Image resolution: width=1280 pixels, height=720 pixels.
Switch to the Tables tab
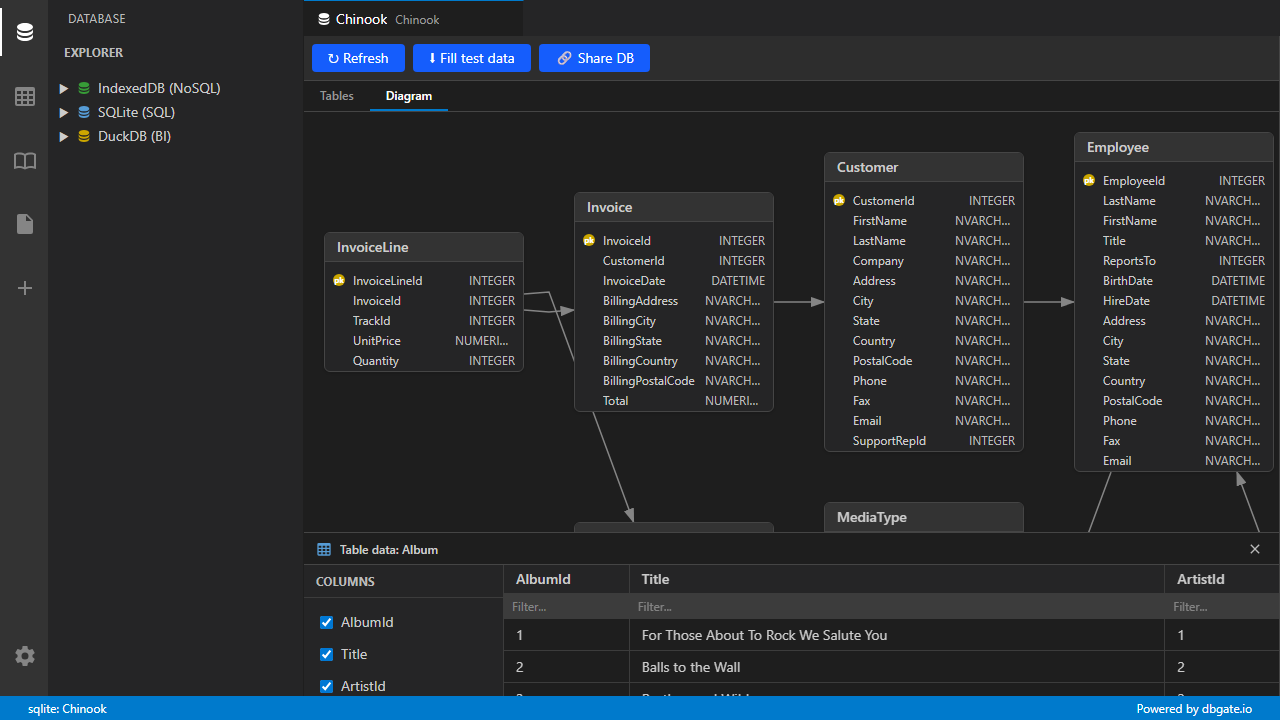pyautogui.click(x=336, y=95)
